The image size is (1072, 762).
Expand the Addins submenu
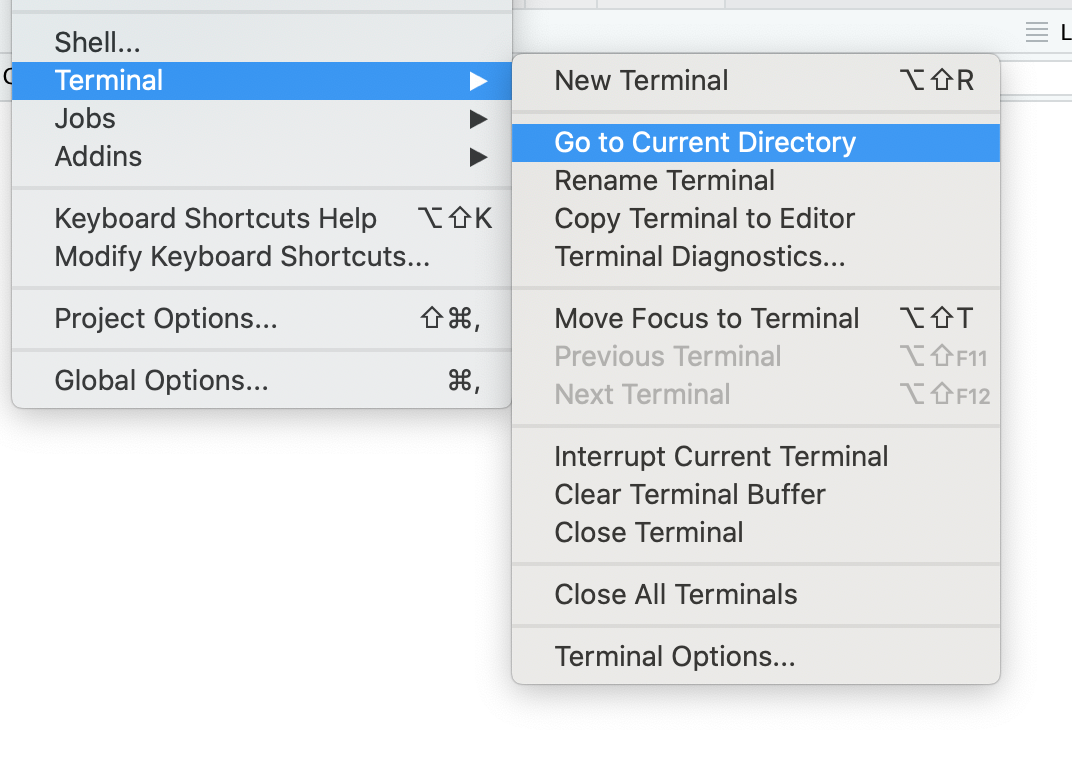pyautogui.click(x=478, y=156)
